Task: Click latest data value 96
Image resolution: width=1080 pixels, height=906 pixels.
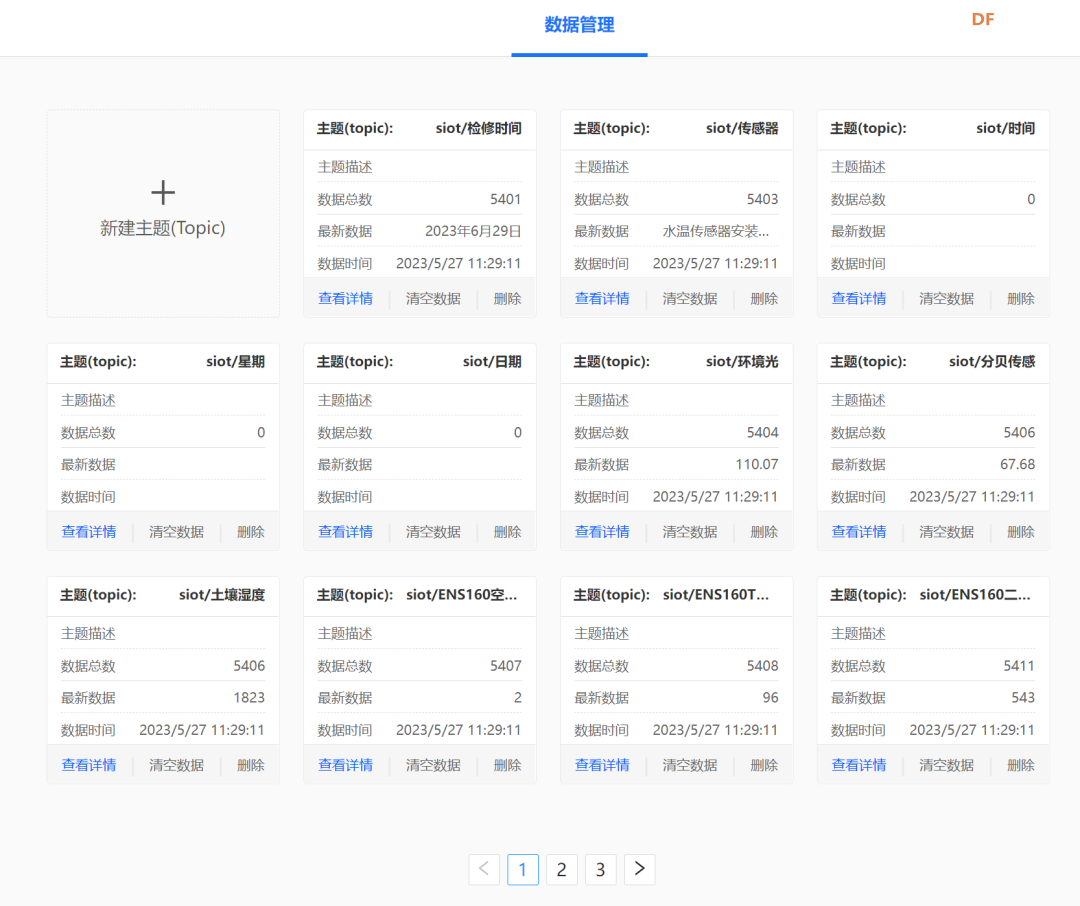Action: (770, 697)
